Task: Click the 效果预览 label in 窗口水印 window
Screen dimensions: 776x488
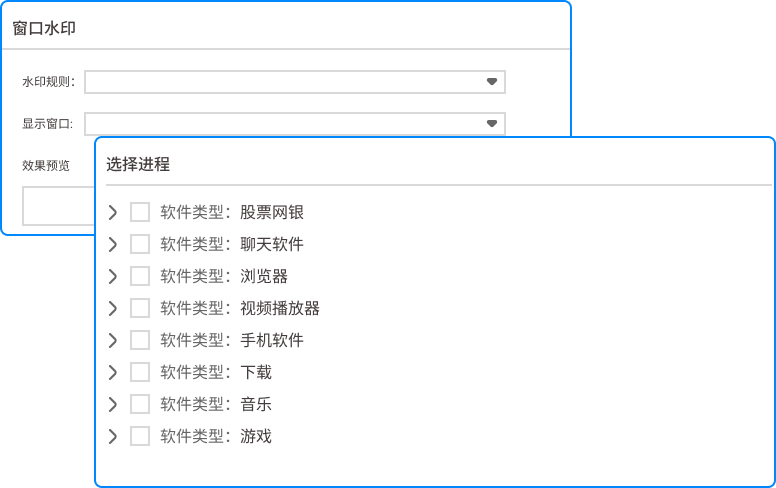Action: pyautogui.click(x=46, y=165)
